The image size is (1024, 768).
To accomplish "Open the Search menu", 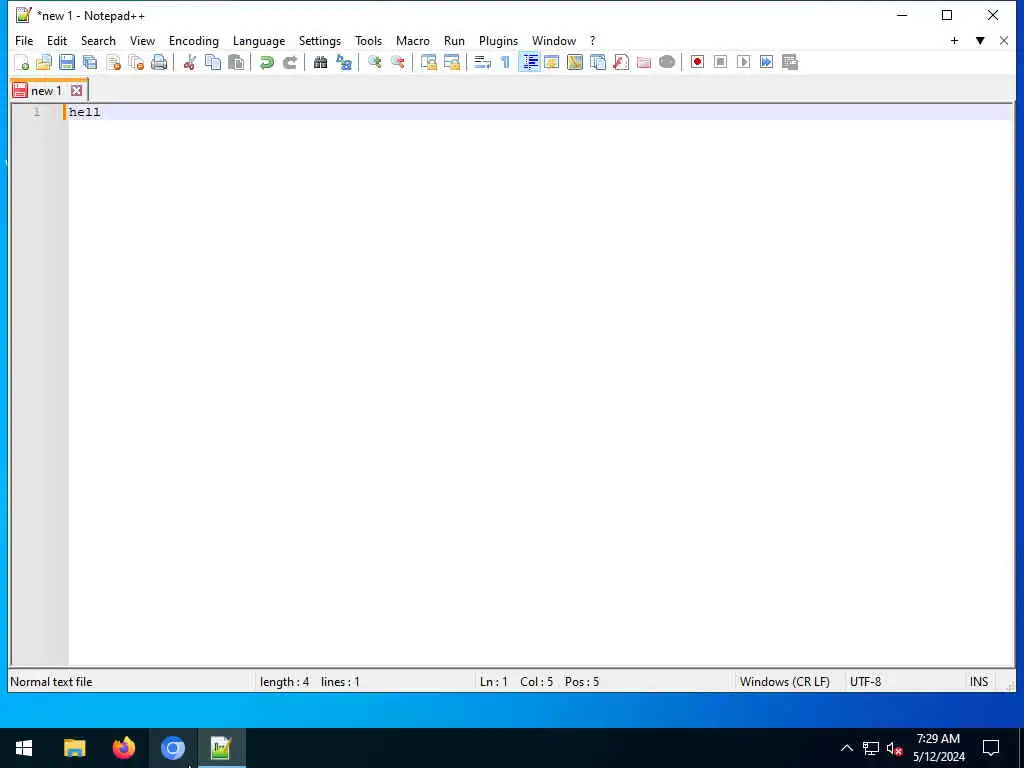I will (98, 40).
